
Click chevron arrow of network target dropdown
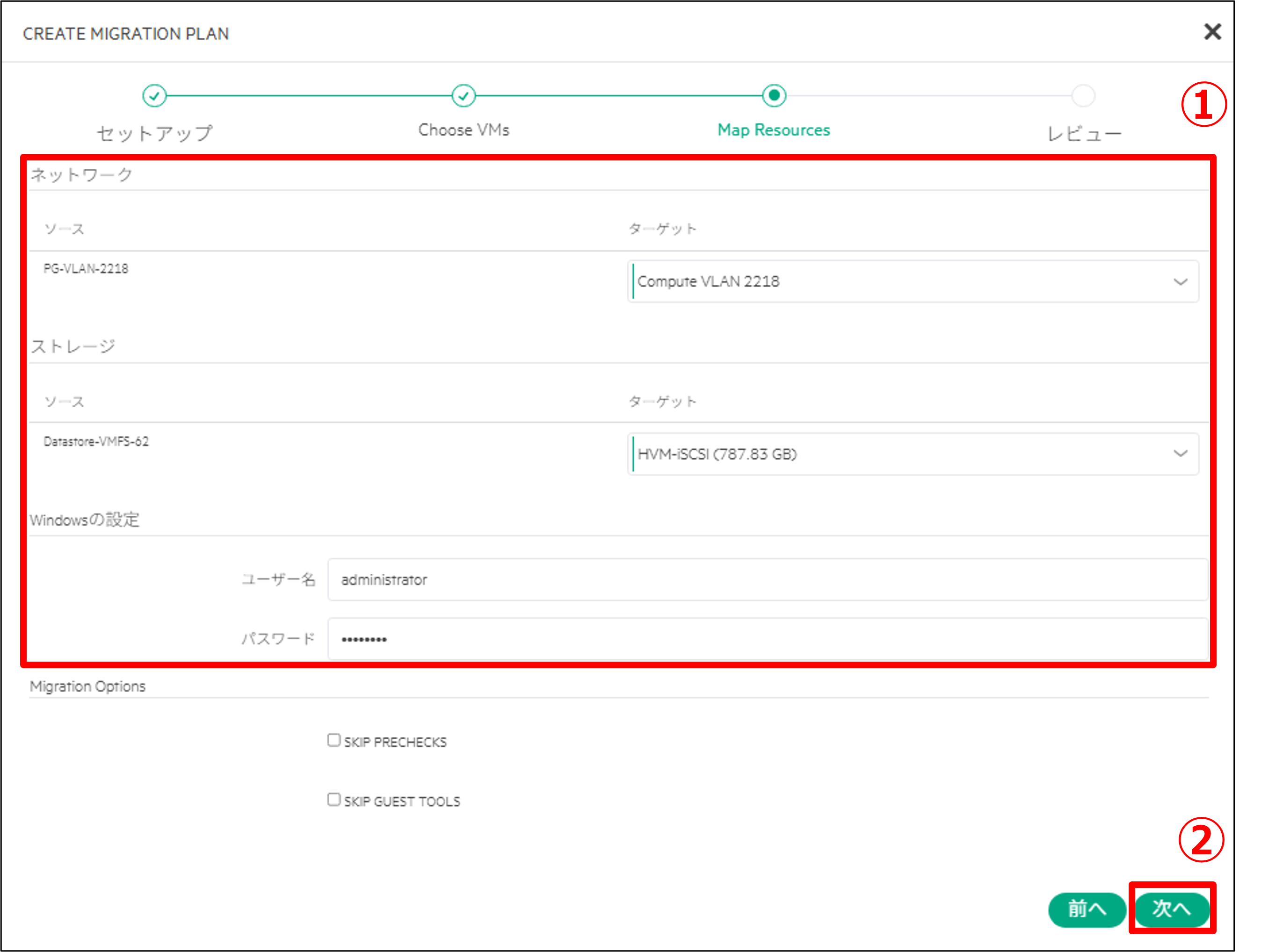[1180, 281]
